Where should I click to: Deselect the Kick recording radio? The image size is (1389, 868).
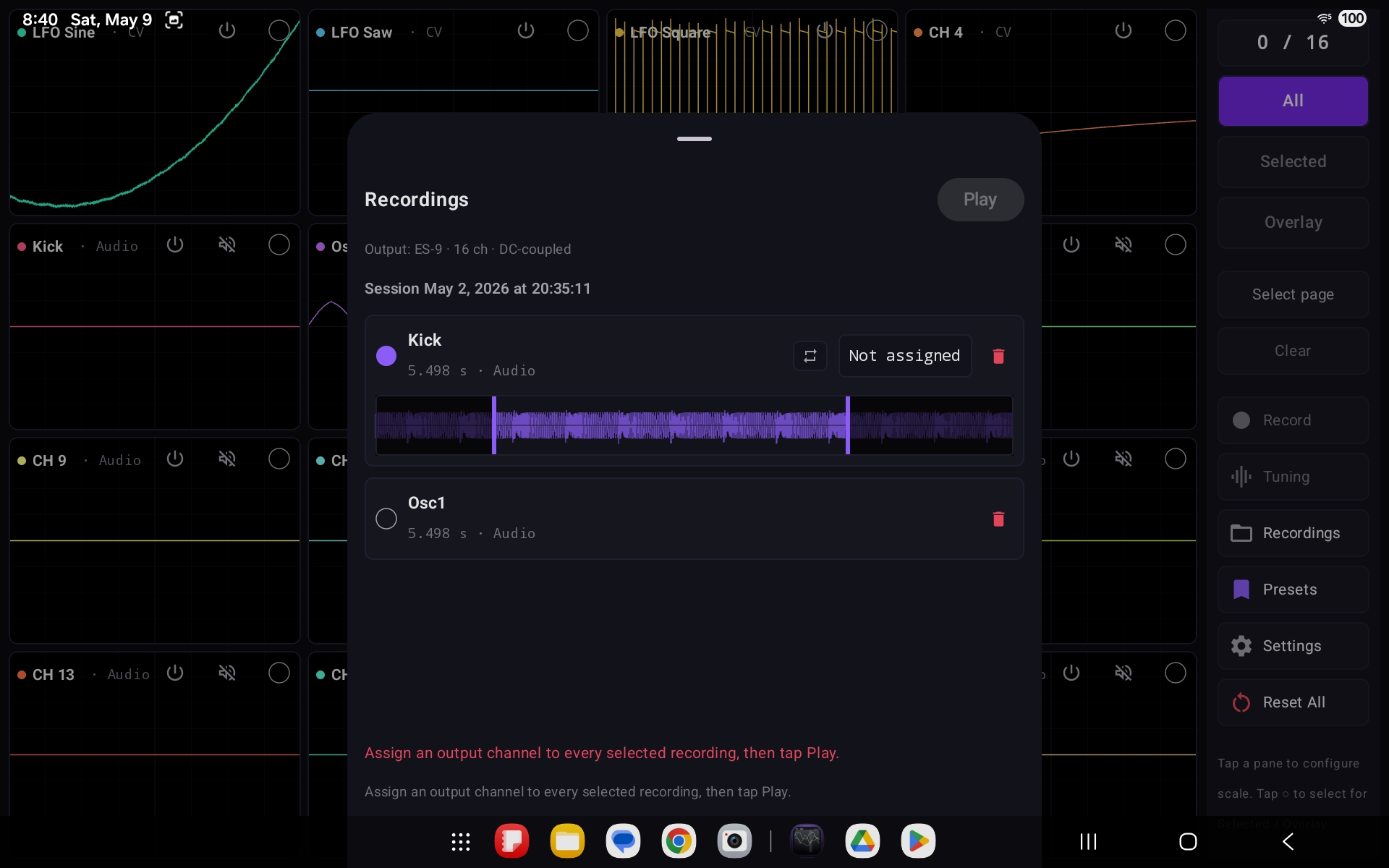386,356
